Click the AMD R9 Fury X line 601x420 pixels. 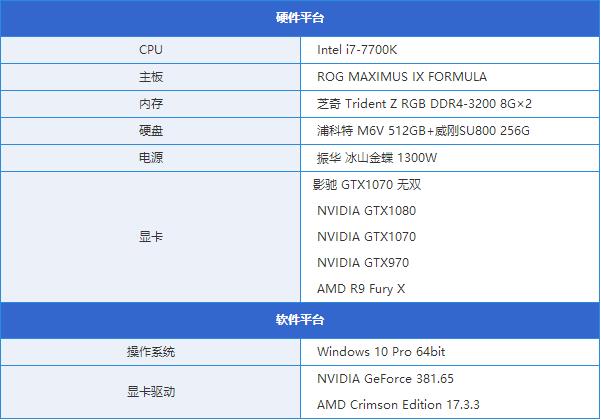pos(361,289)
